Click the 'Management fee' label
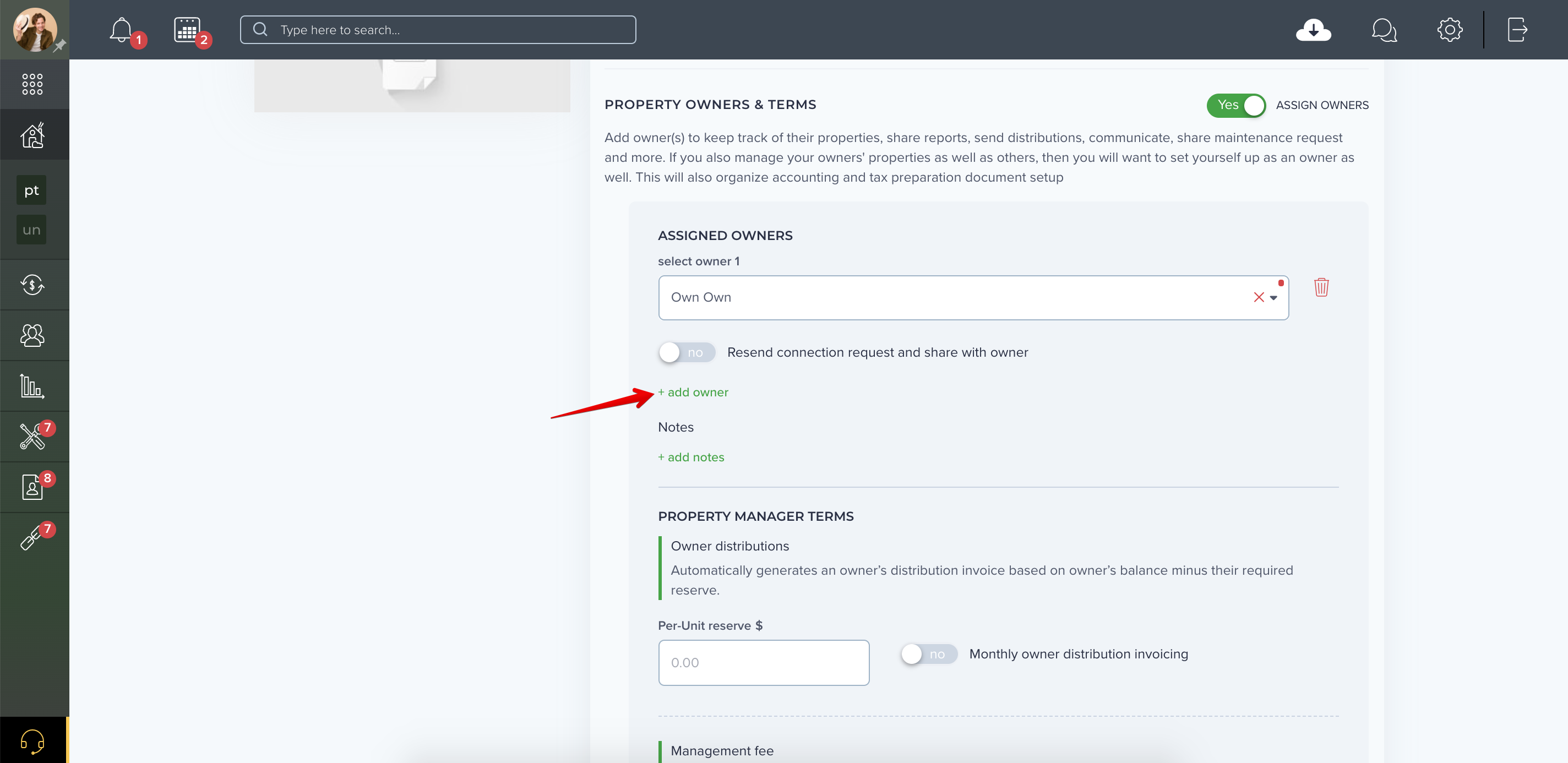Image resolution: width=1568 pixels, height=763 pixels. tap(721, 751)
